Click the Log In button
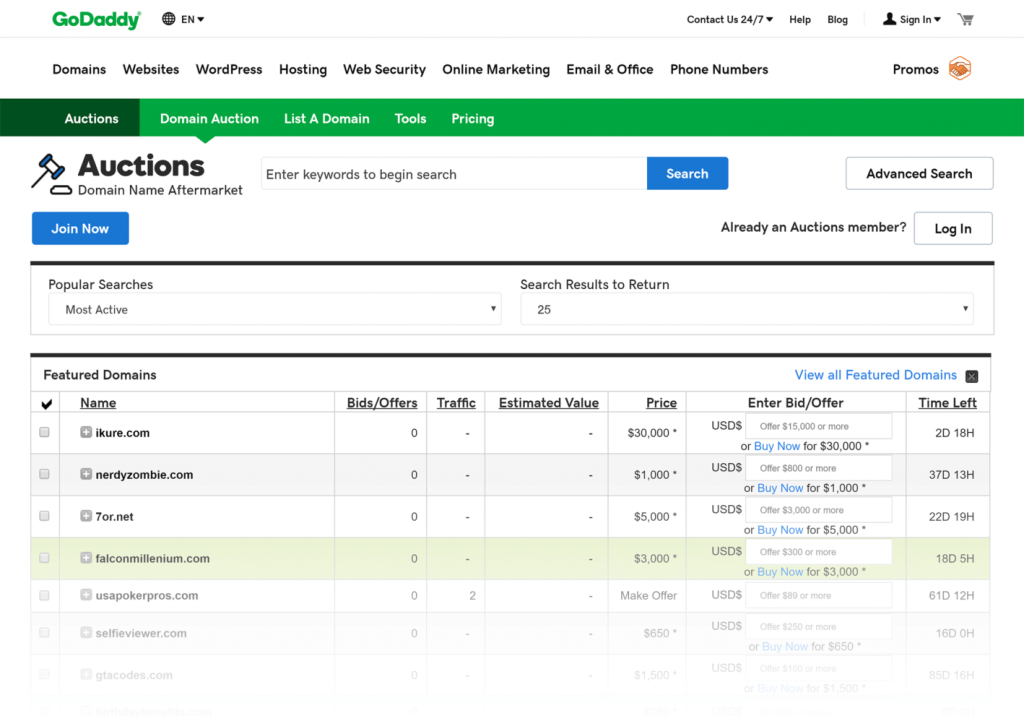 [x=953, y=228]
